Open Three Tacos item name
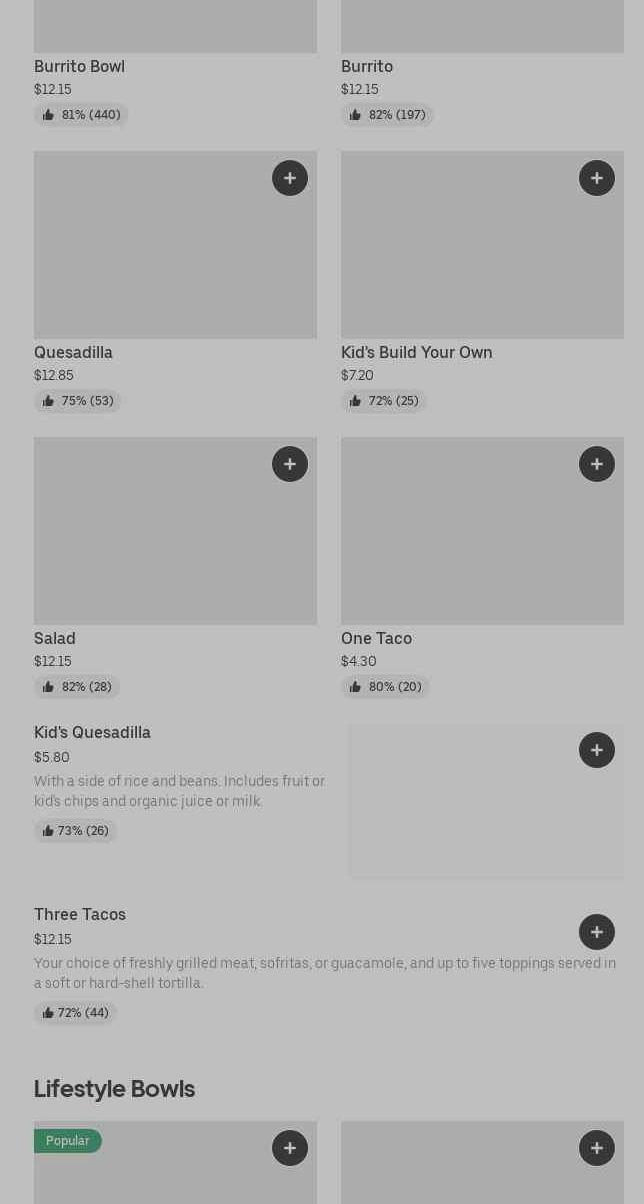The width and height of the screenshot is (644, 1204). (x=80, y=914)
